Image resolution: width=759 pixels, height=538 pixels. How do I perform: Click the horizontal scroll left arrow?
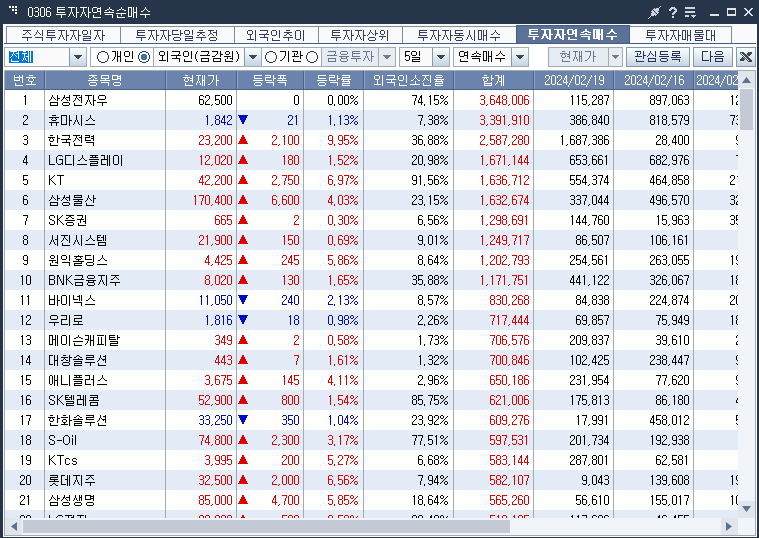(13, 526)
